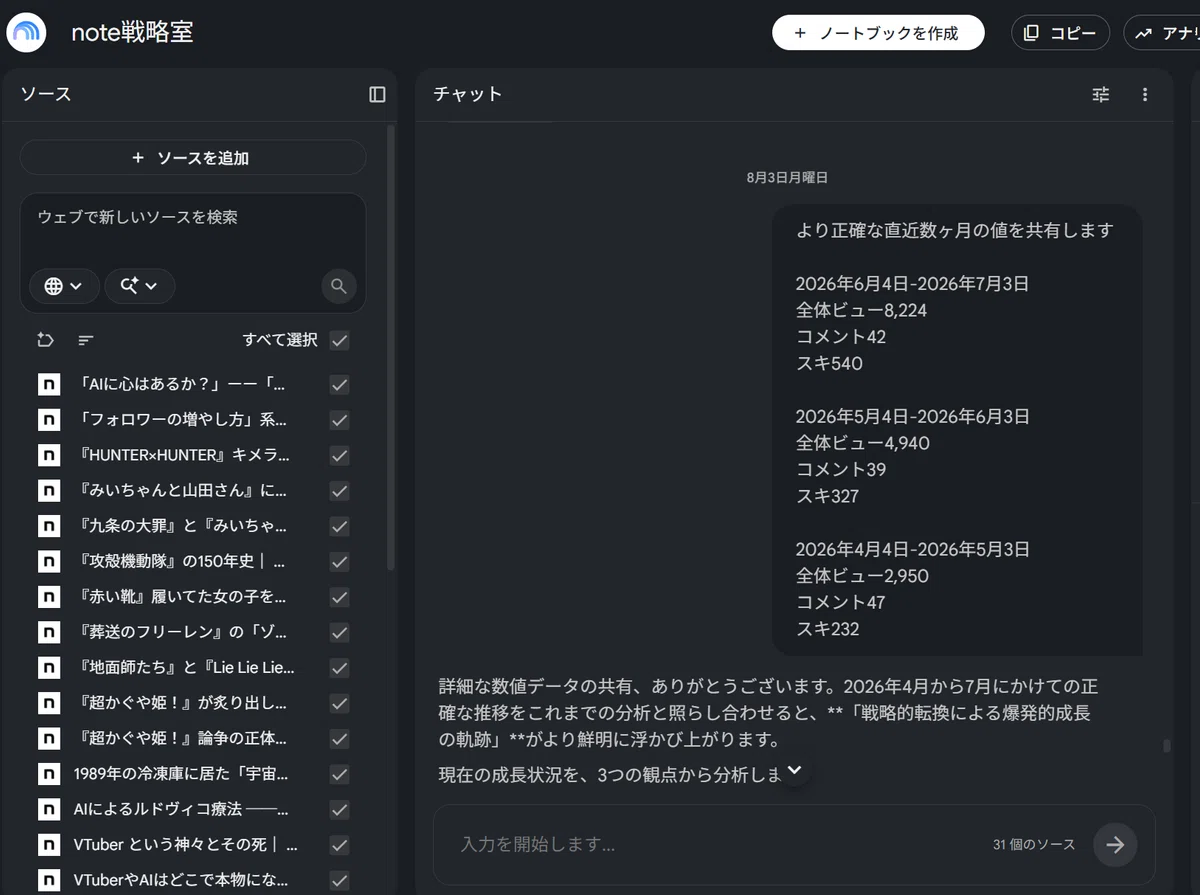
Task: Uncheck HUNTER×HUNTER キメラ source checkbox
Action: click(340, 455)
